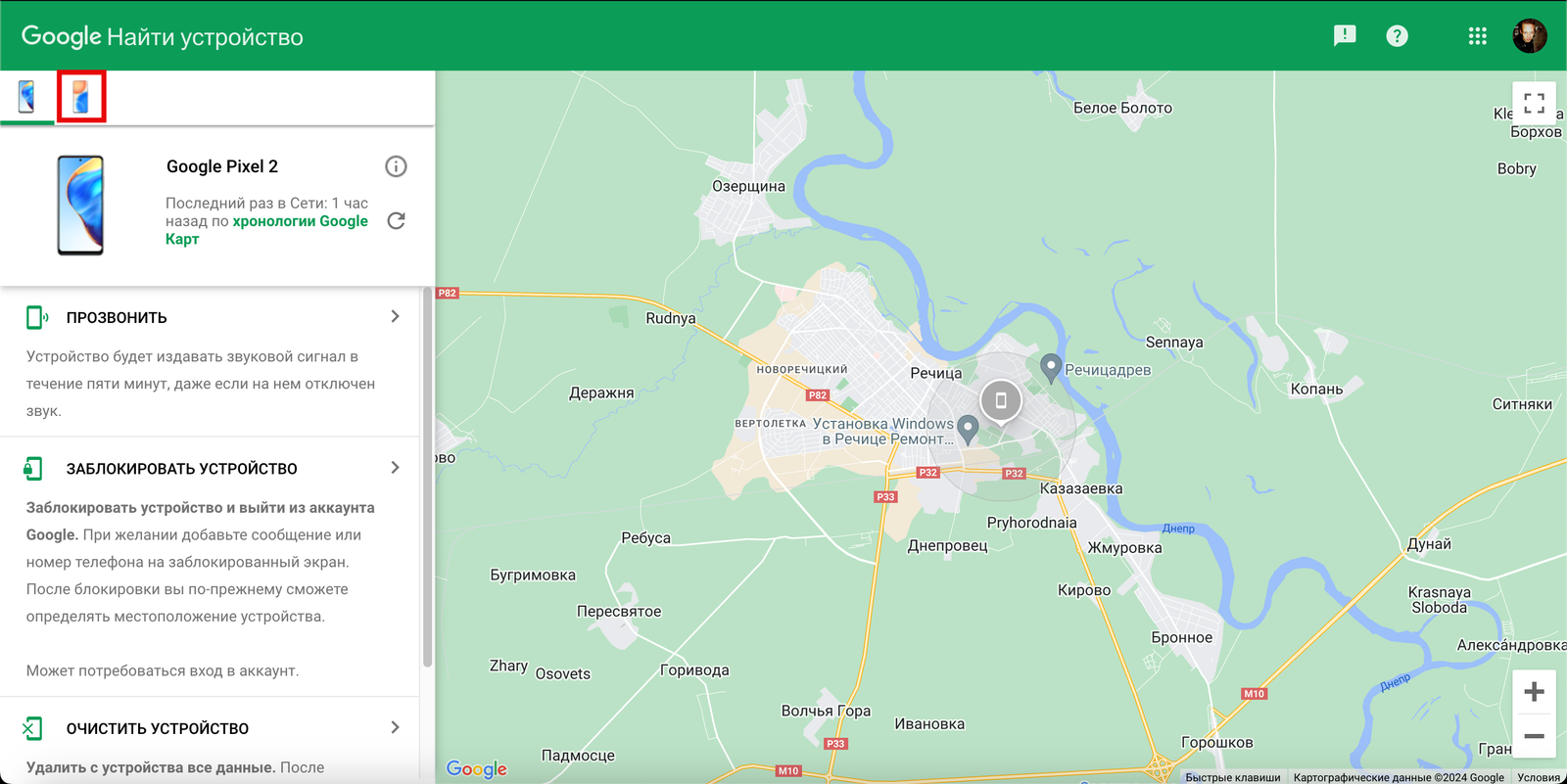Open the send feedback icon in header

[1345, 36]
